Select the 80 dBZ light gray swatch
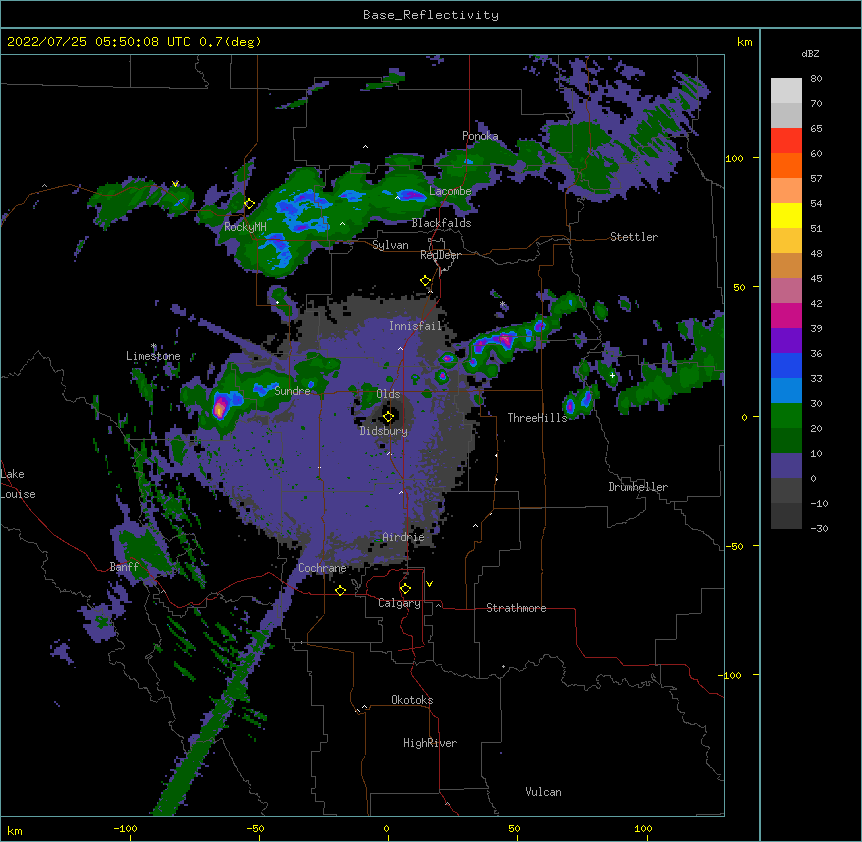This screenshot has width=862, height=842. click(786, 91)
